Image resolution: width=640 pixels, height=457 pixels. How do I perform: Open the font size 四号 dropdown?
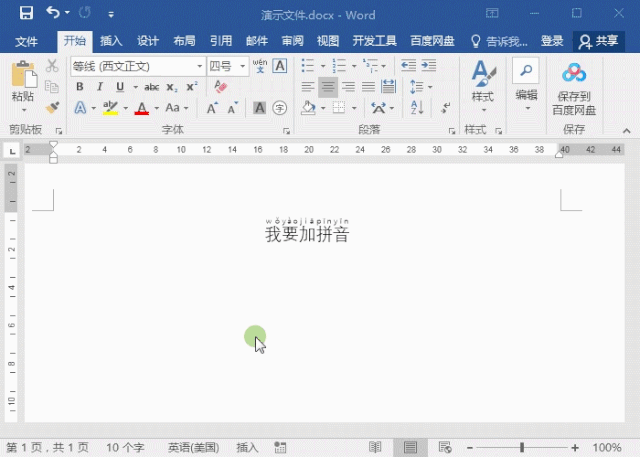click(x=242, y=66)
